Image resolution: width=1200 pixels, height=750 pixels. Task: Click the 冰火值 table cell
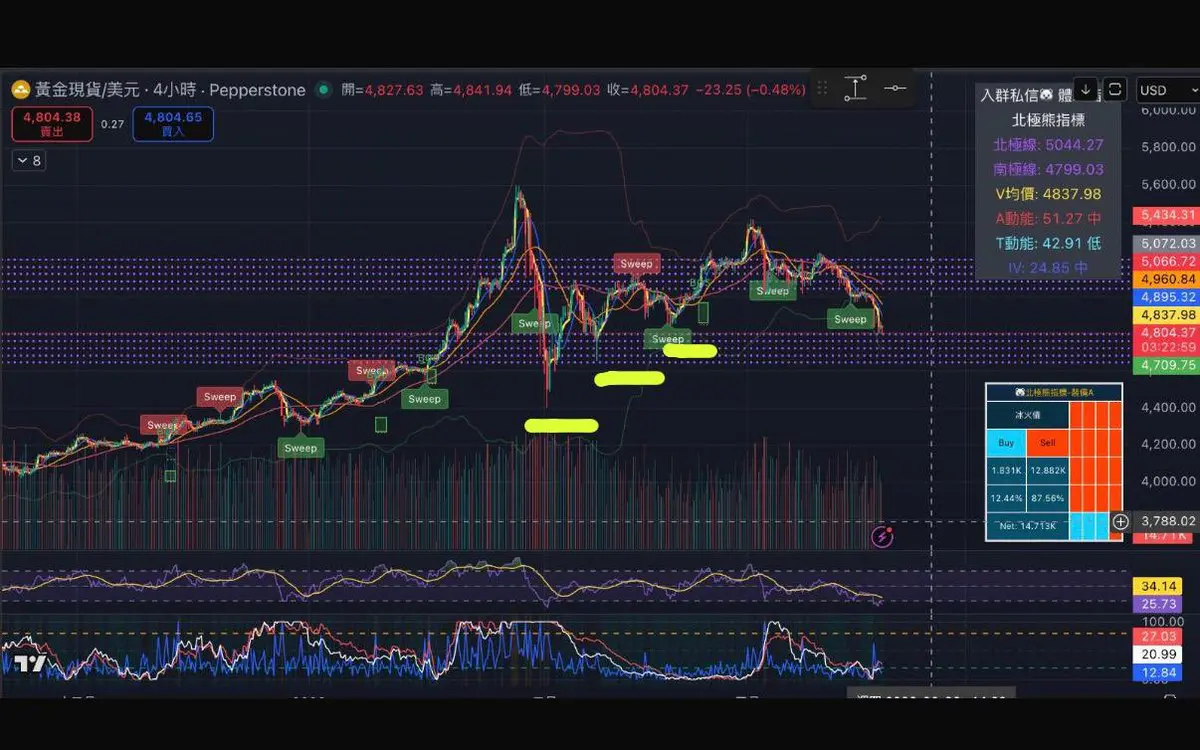1028,415
